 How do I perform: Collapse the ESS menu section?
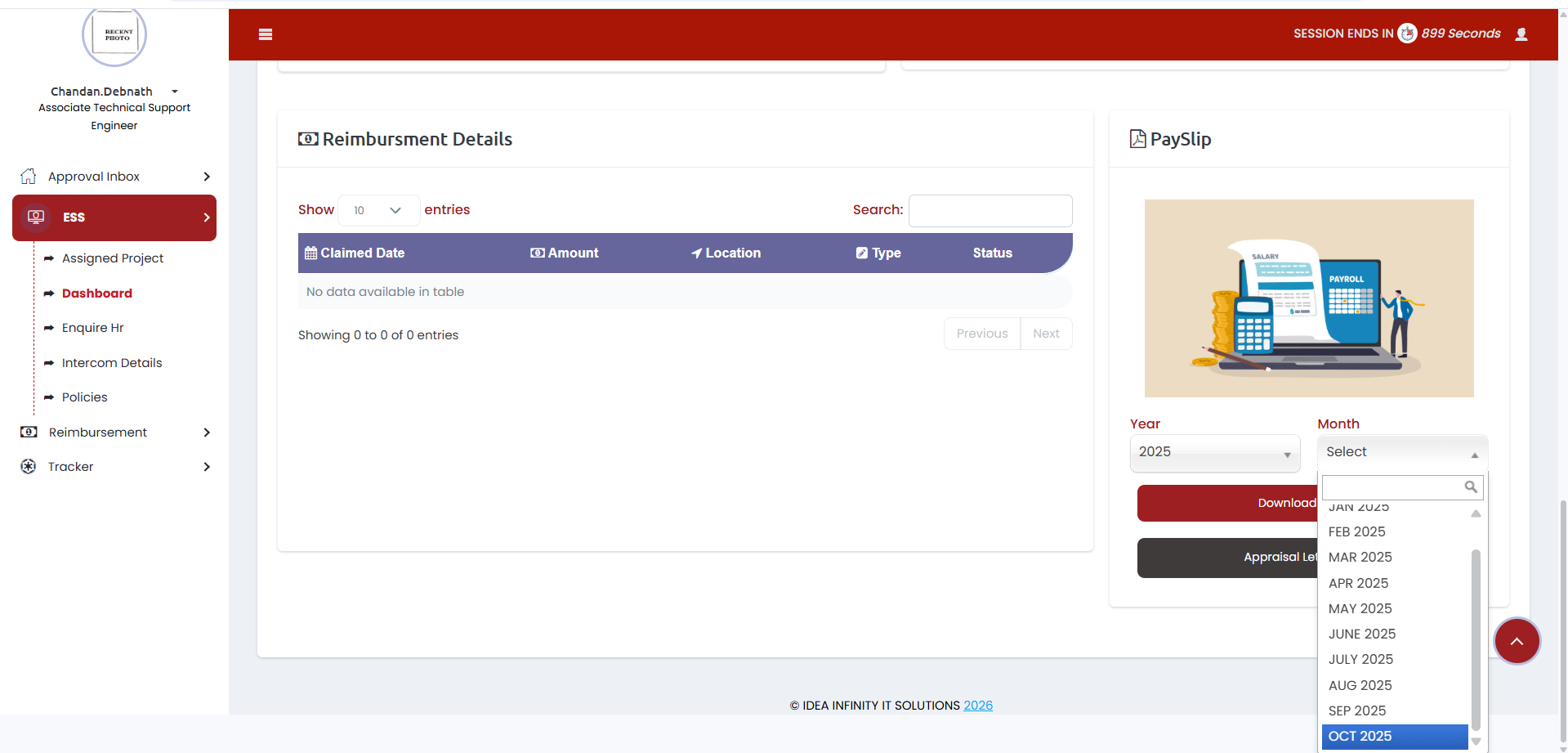[114, 217]
